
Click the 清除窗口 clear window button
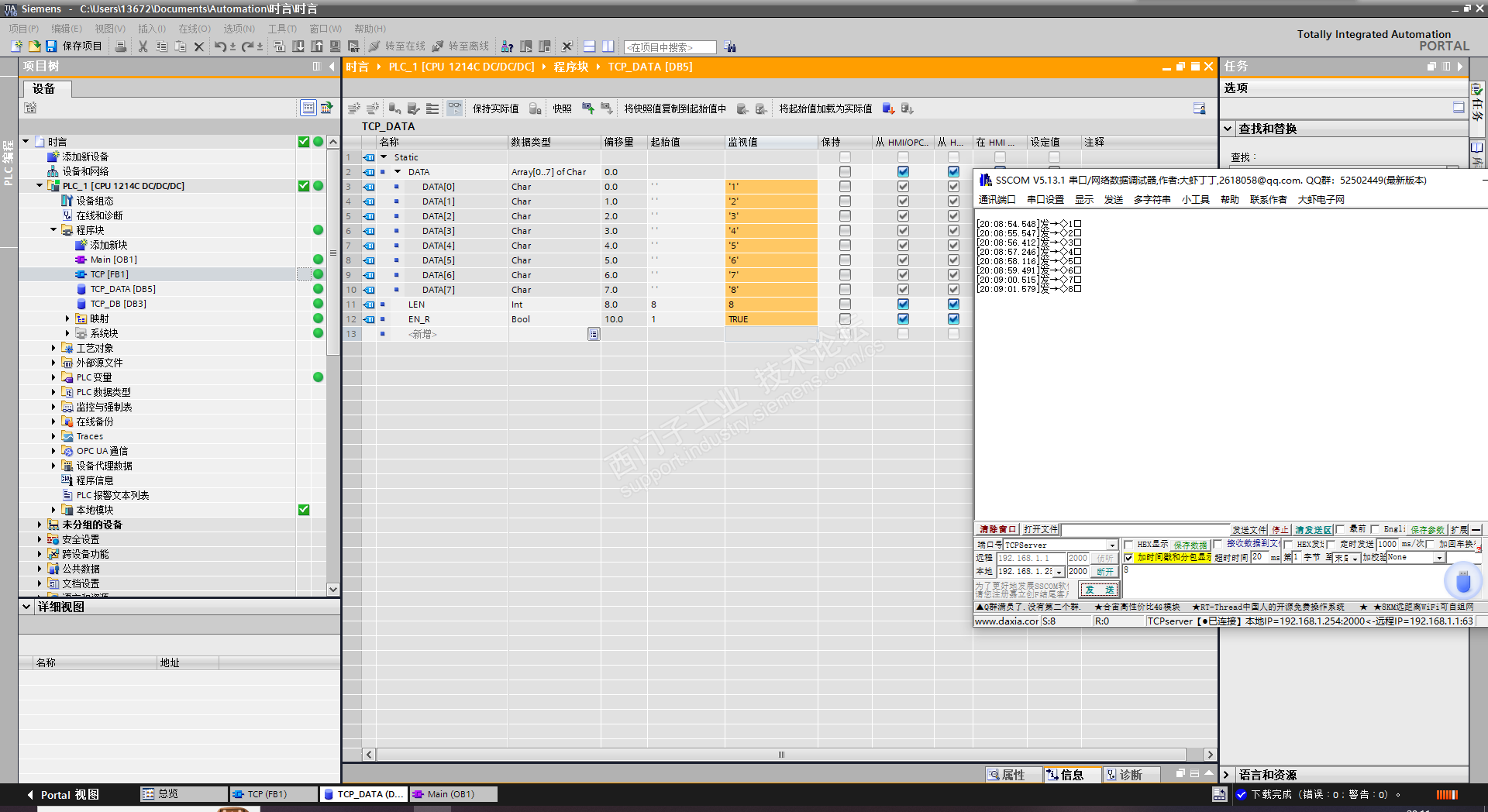pos(997,530)
